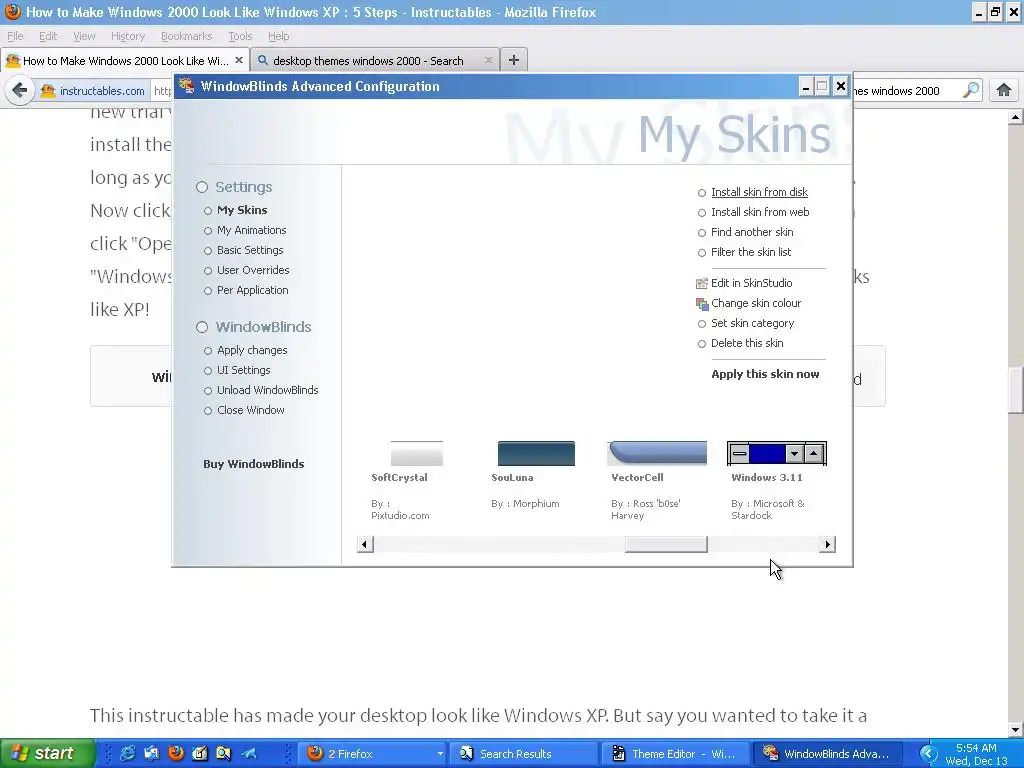1024x768 pixels.
Task: Click the Buy WindowBlinds link
Action: 253,464
